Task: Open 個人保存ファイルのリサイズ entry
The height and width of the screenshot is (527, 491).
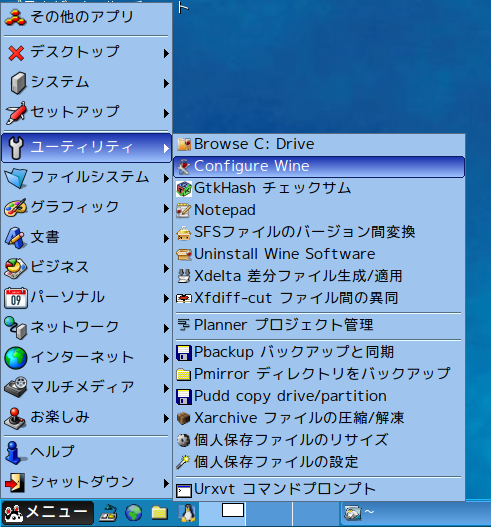Action: pyautogui.click(x=319, y=440)
